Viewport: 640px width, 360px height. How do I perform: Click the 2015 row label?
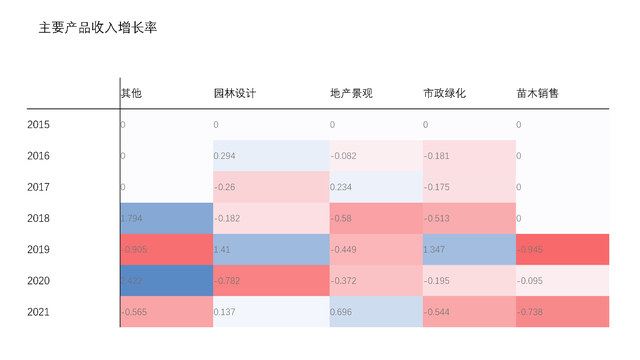(x=38, y=124)
